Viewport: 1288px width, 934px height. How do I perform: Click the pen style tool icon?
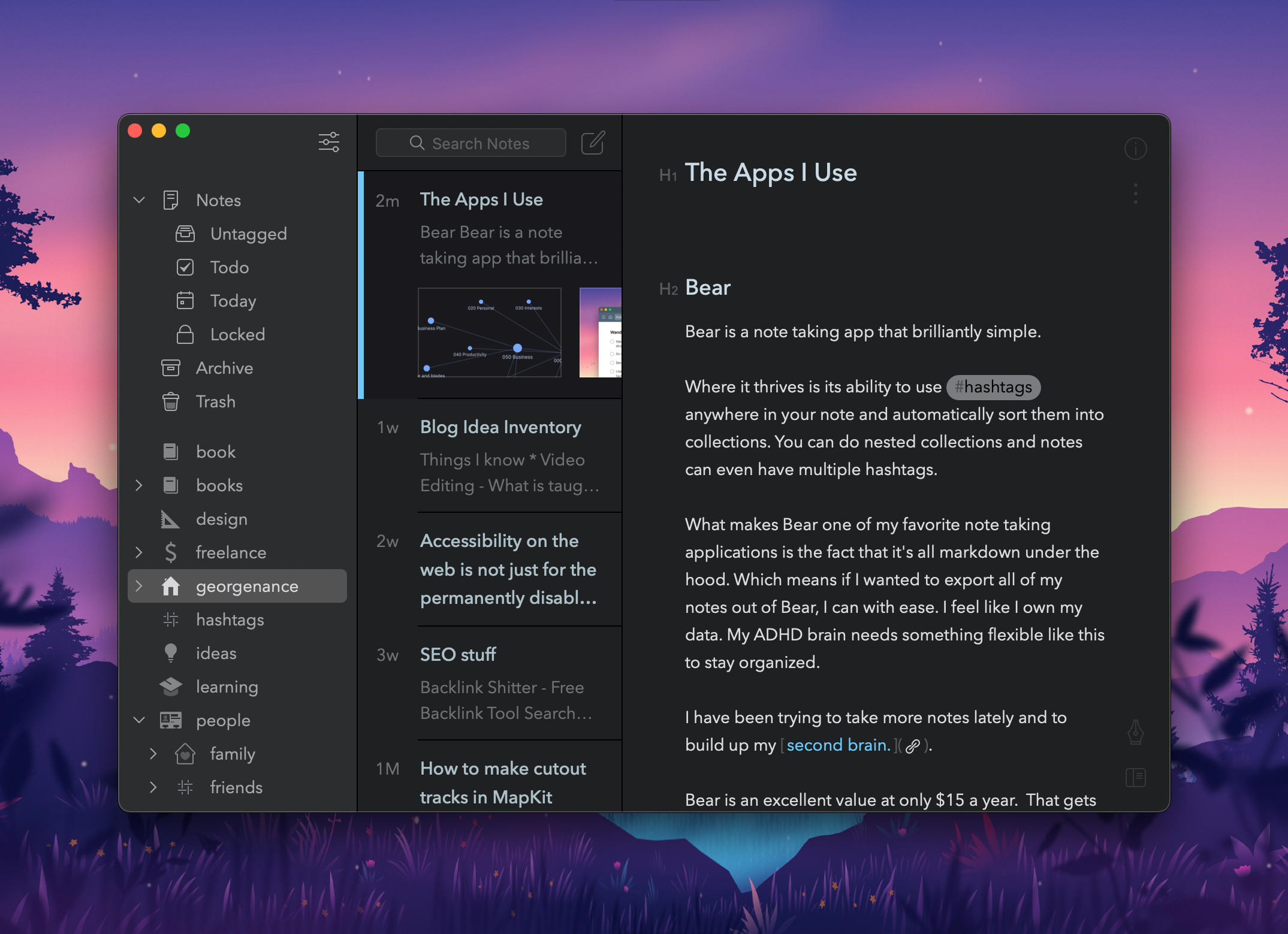click(1135, 732)
